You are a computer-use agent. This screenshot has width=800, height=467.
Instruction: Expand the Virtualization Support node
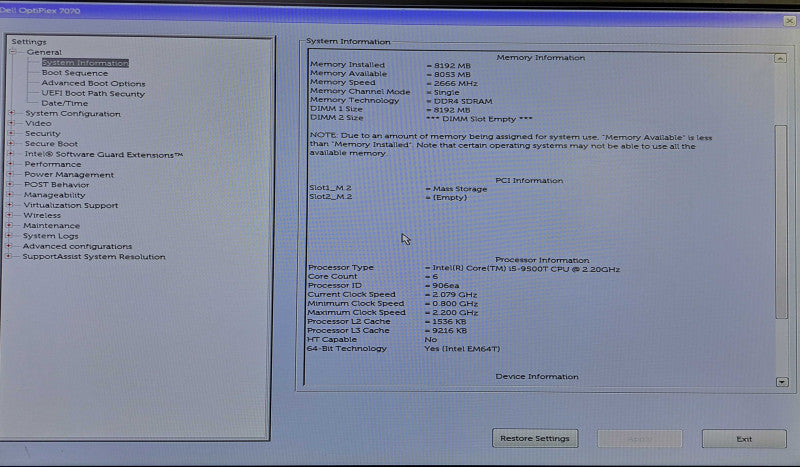pyautogui.click(x=10, y=205)
